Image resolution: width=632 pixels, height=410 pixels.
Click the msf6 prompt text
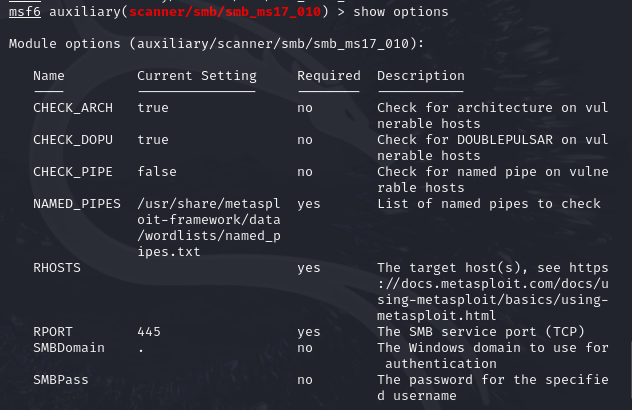[25, 11]
